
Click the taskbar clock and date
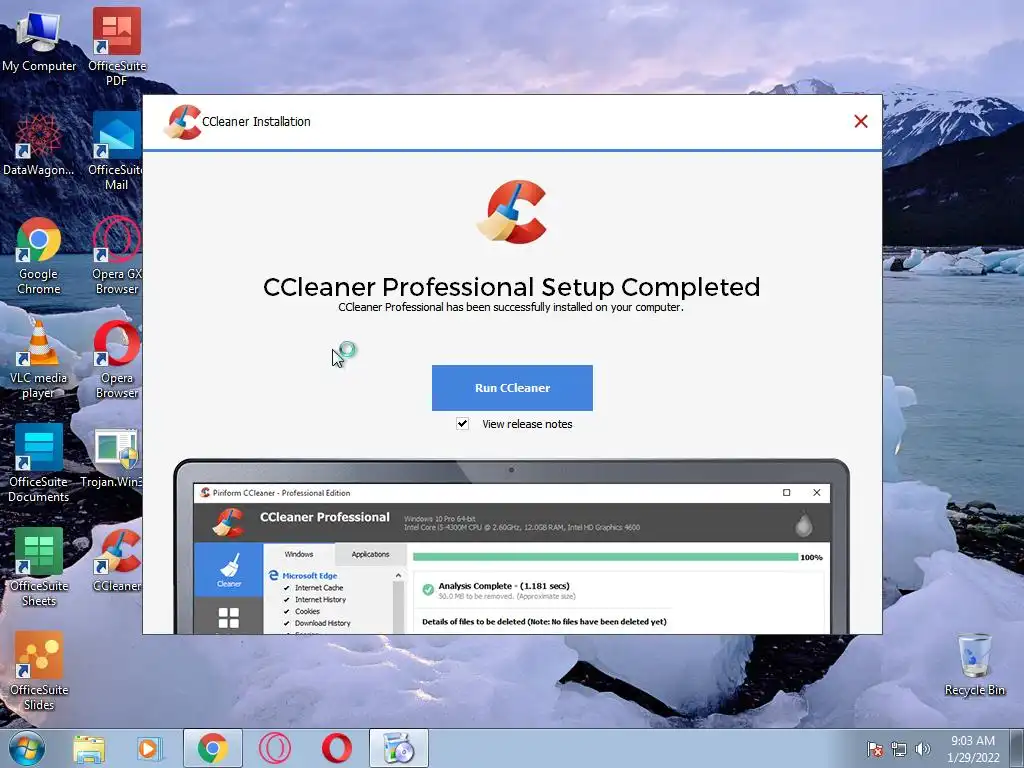click(973, 749)
